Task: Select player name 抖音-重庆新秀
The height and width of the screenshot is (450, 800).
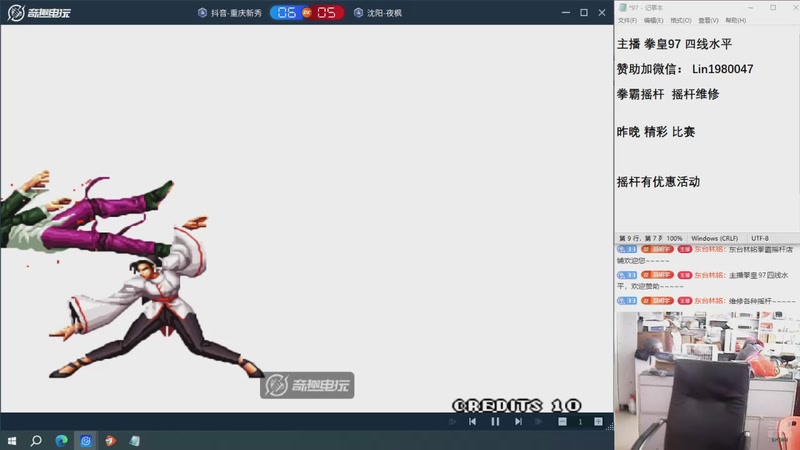Action: [x=236, y=13]
